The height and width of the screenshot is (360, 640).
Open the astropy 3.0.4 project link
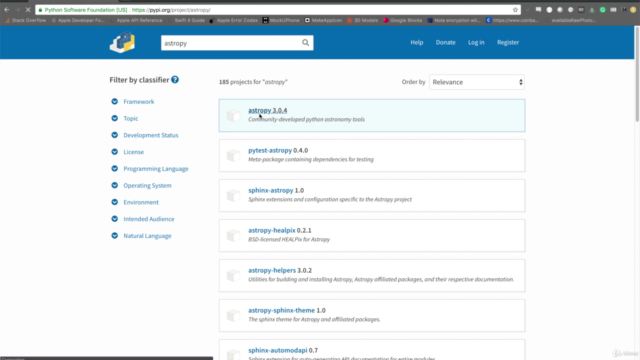pyautogui.click(x=267, y=110)
